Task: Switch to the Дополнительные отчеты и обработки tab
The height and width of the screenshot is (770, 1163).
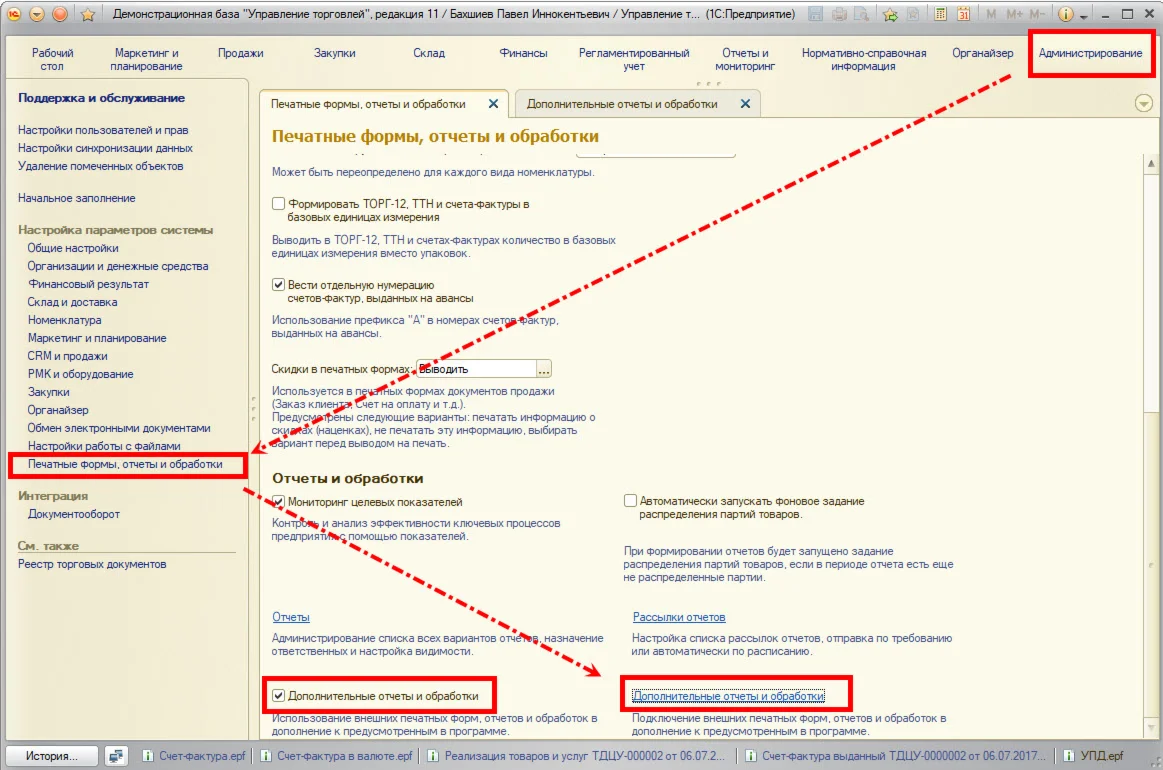Action: (x=622, y=104)
